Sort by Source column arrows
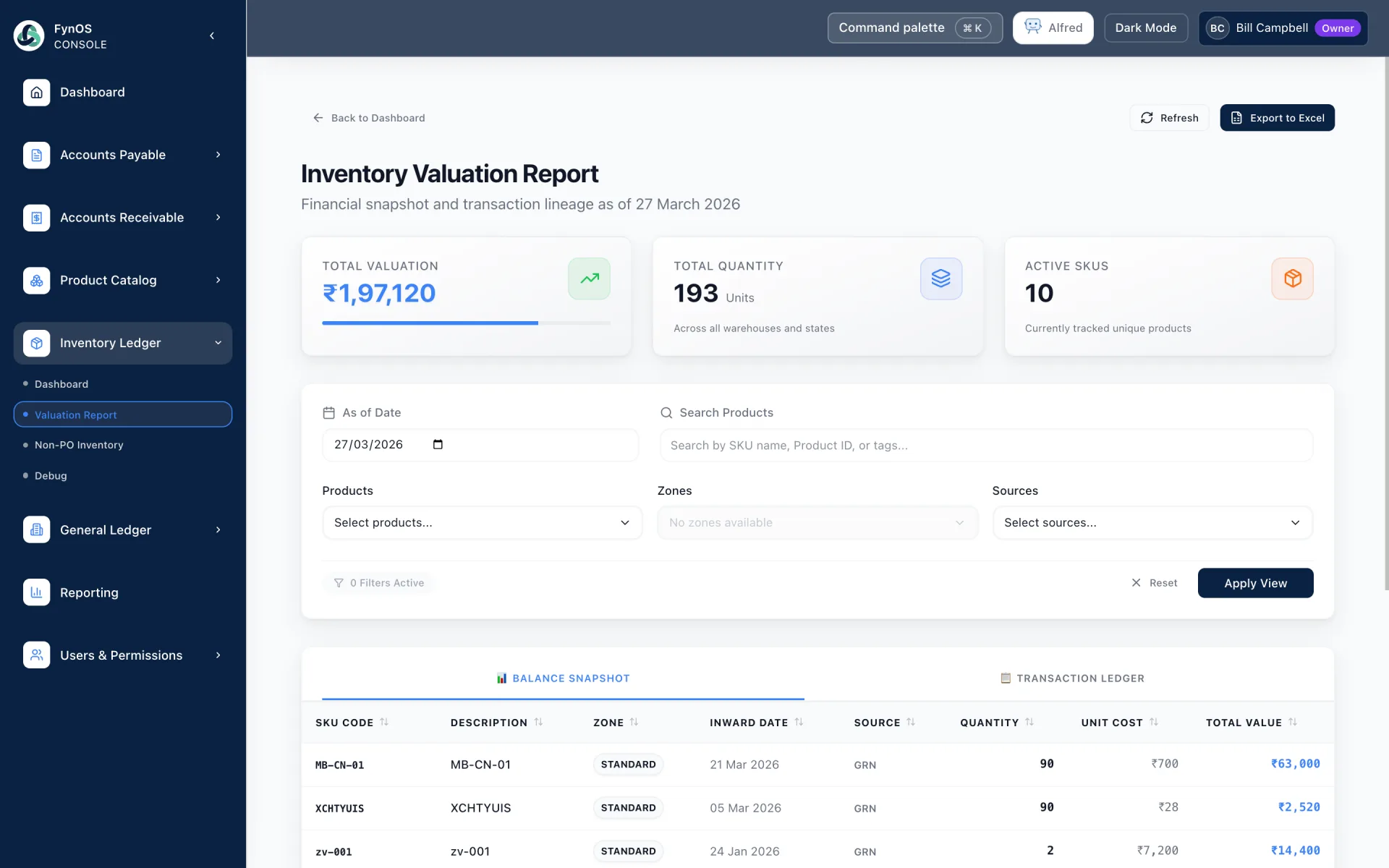1389x868 pixels. pos(911,722)
